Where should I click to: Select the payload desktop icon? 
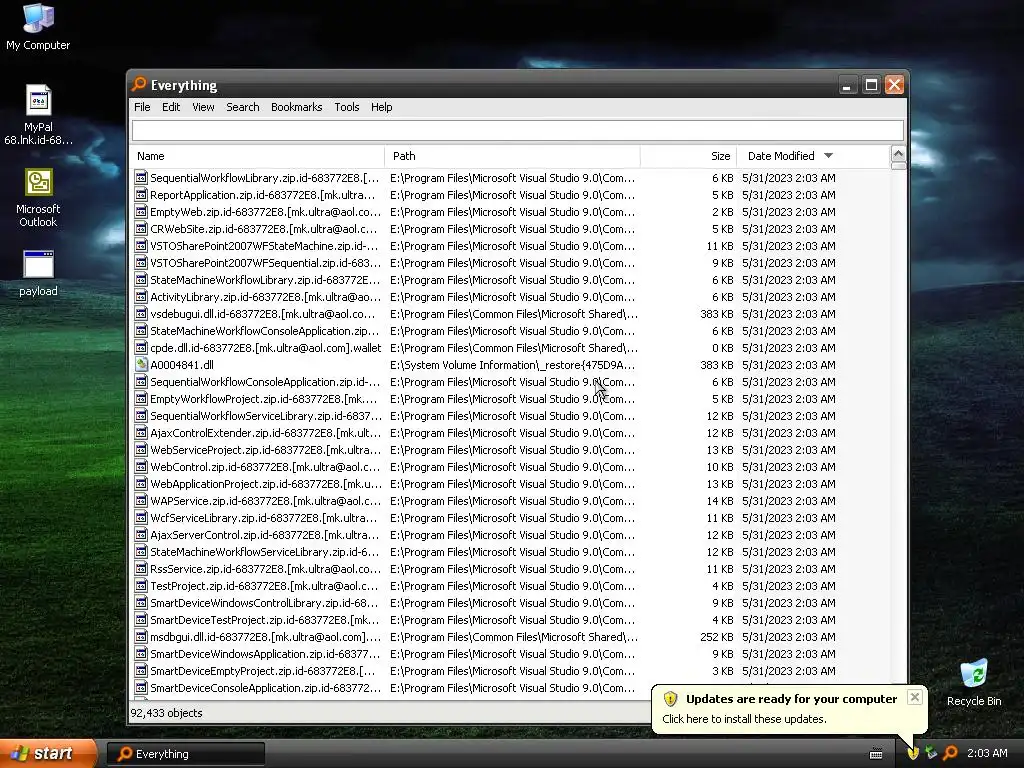point(38,274)
